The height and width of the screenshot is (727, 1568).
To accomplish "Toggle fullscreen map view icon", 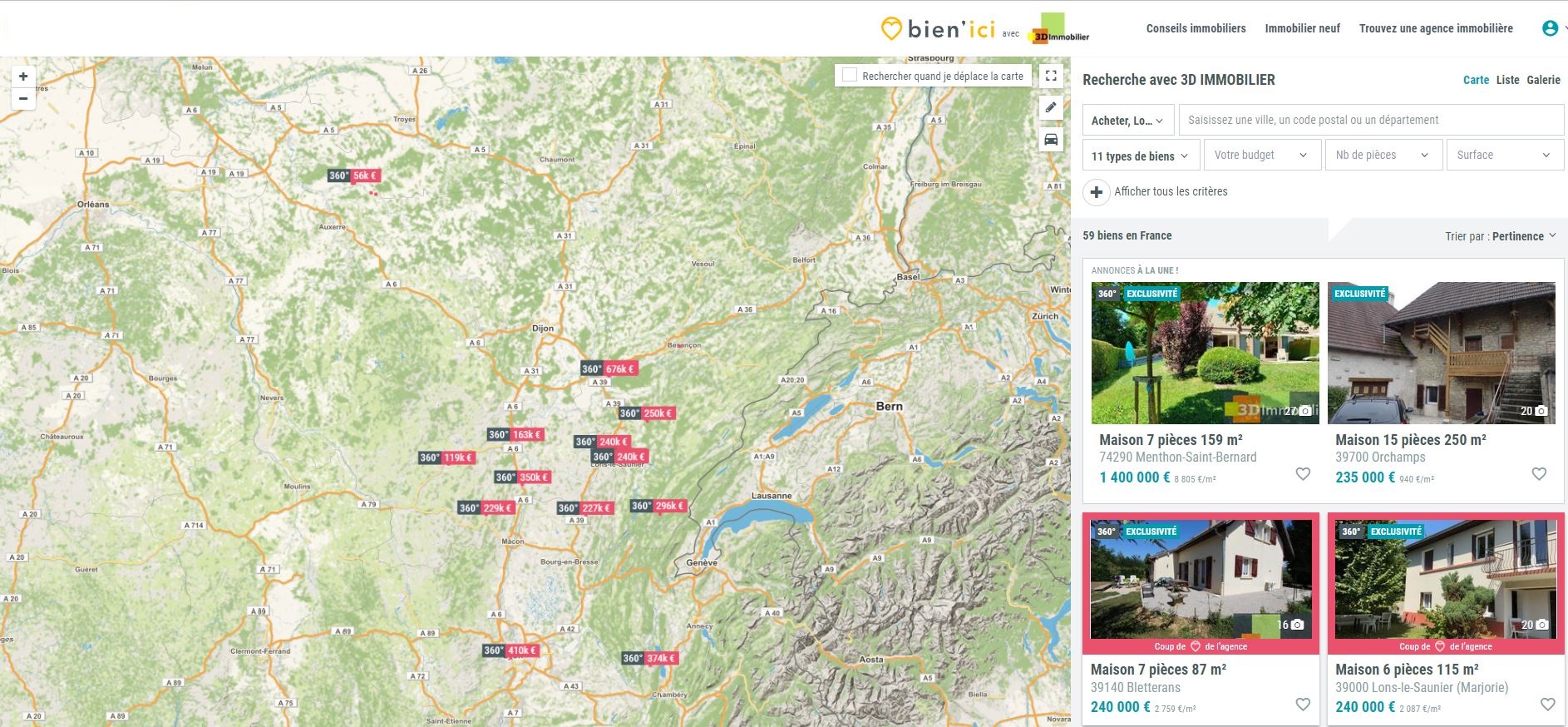I will click(x=1051, y=76).
